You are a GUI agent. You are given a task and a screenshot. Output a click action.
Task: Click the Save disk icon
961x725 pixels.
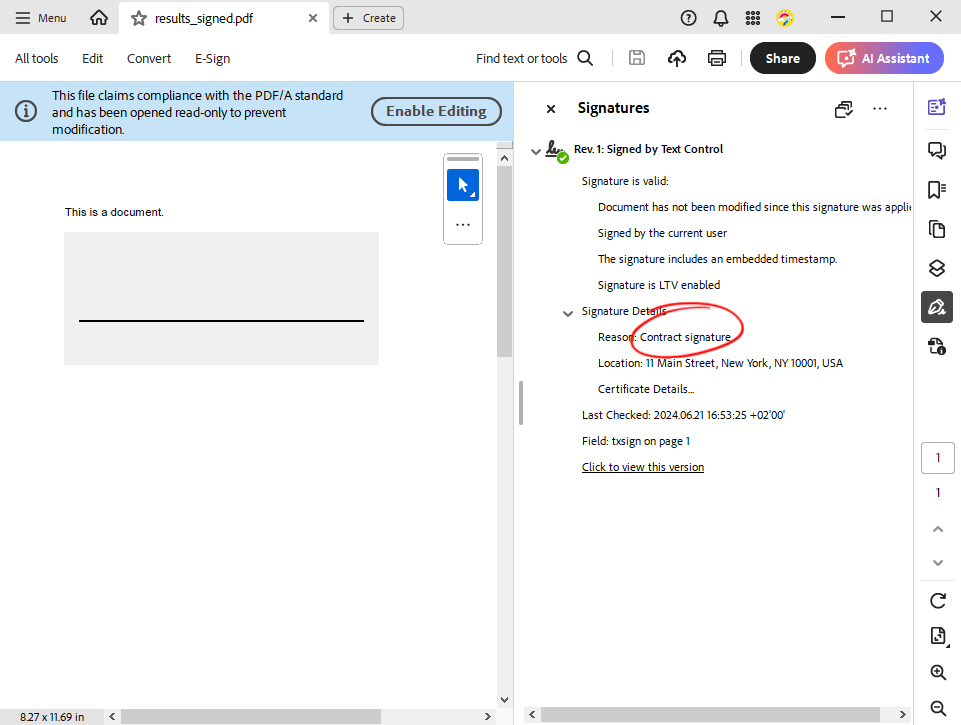click(637, 58)
